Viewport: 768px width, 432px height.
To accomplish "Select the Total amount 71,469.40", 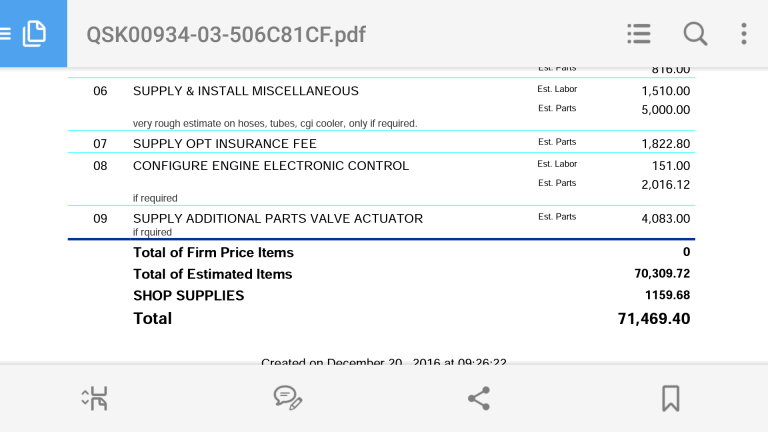I will (x=654, y=319).
